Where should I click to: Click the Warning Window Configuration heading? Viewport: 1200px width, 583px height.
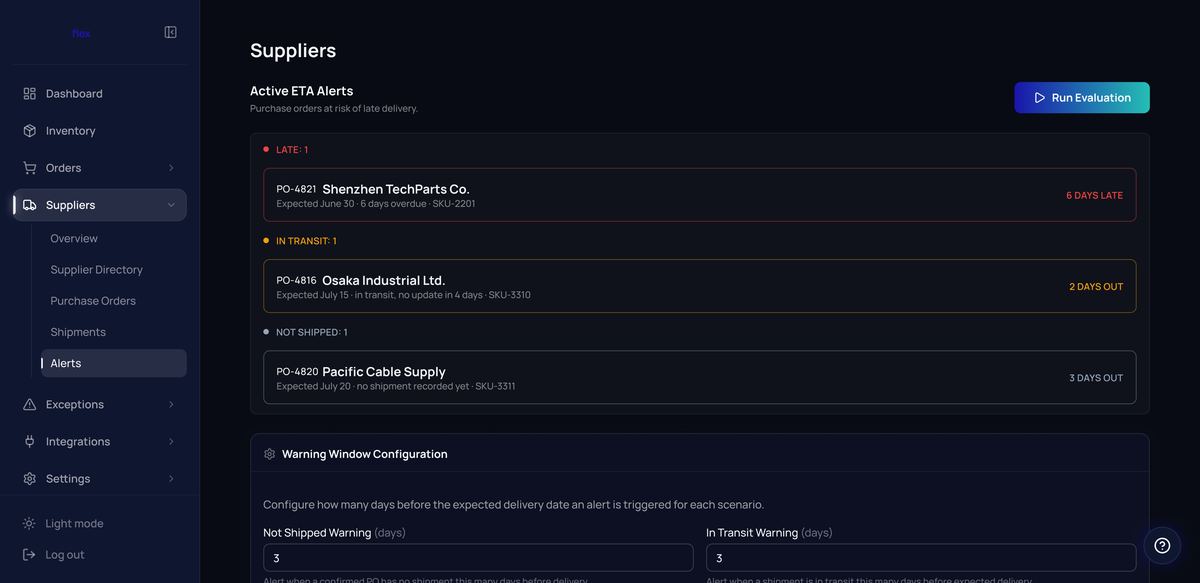[365, 454]
